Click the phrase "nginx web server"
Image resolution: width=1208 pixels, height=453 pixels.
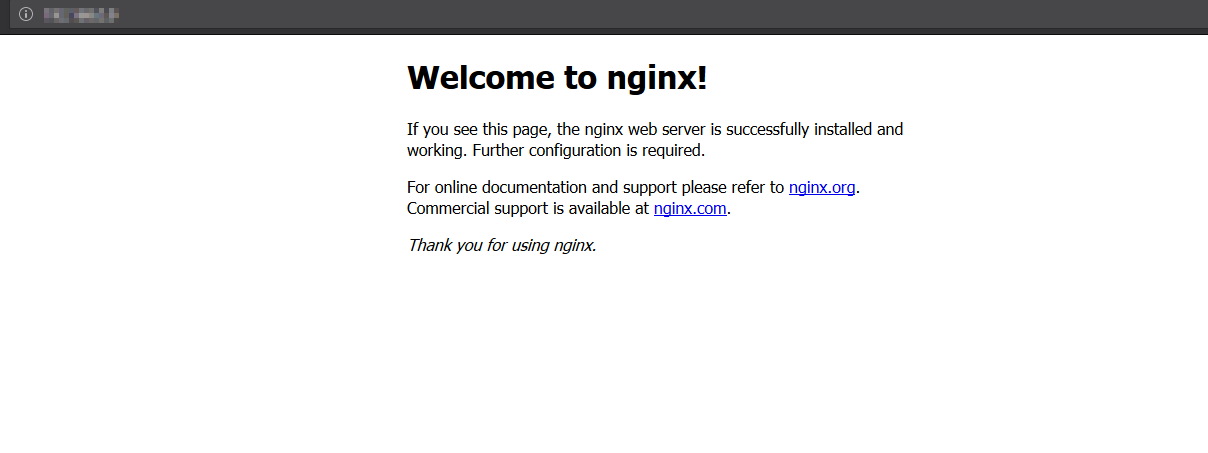coord(646,129)
